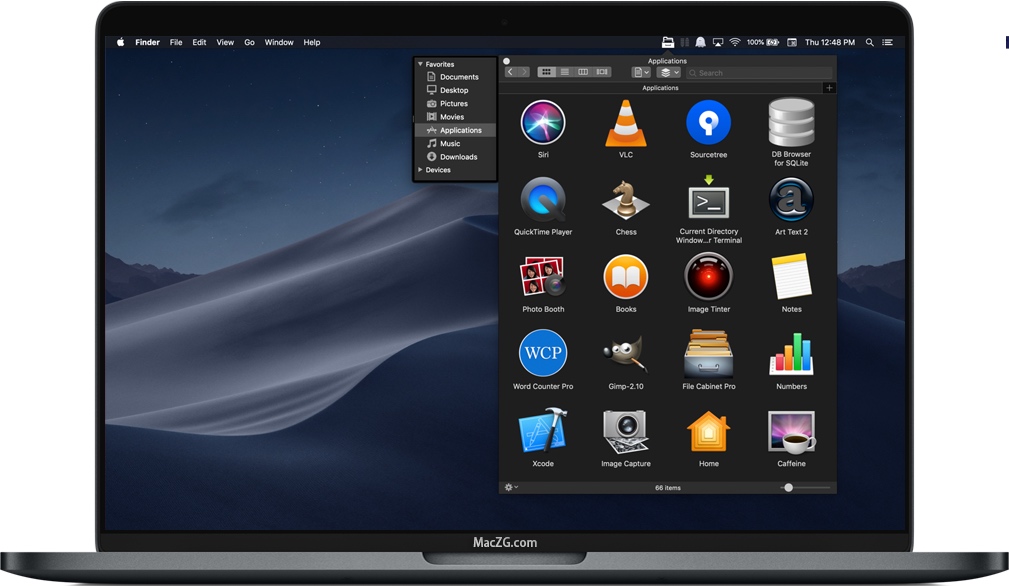Launch Photo Booth

[543, 277]
